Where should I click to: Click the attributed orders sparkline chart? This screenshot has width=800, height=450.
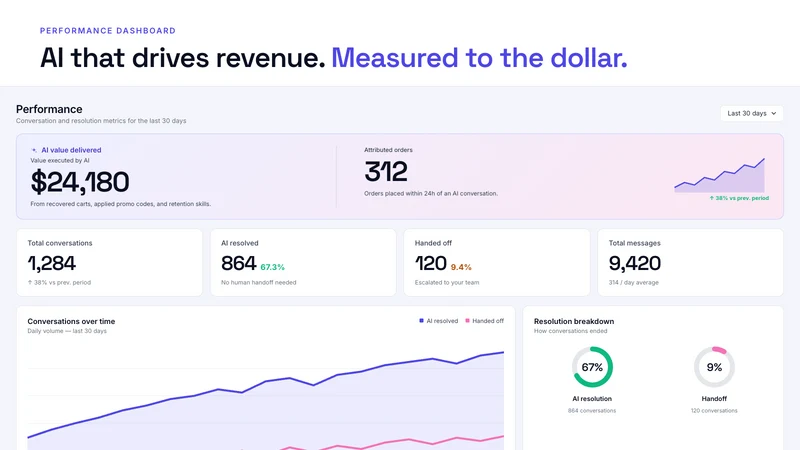[x=719, y=175]
